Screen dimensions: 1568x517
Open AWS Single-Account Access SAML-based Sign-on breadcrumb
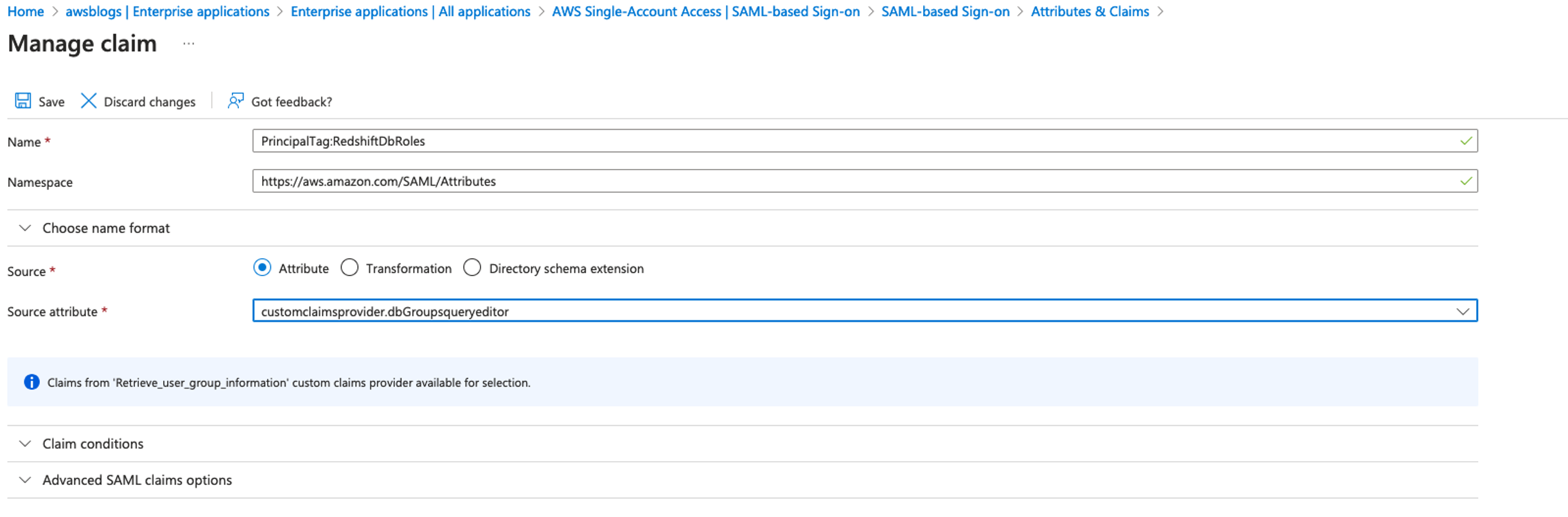pyautogui.click(x=706, y=12)
